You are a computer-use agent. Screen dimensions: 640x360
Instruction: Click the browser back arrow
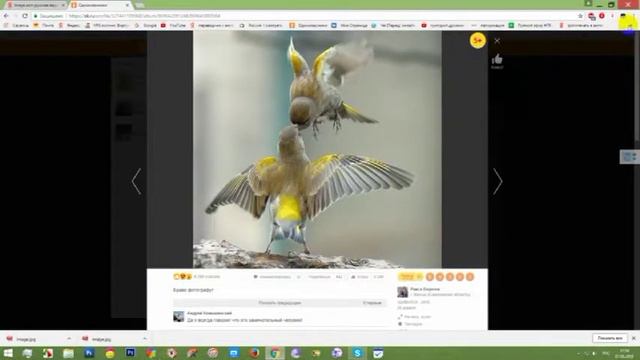[6, 16]
